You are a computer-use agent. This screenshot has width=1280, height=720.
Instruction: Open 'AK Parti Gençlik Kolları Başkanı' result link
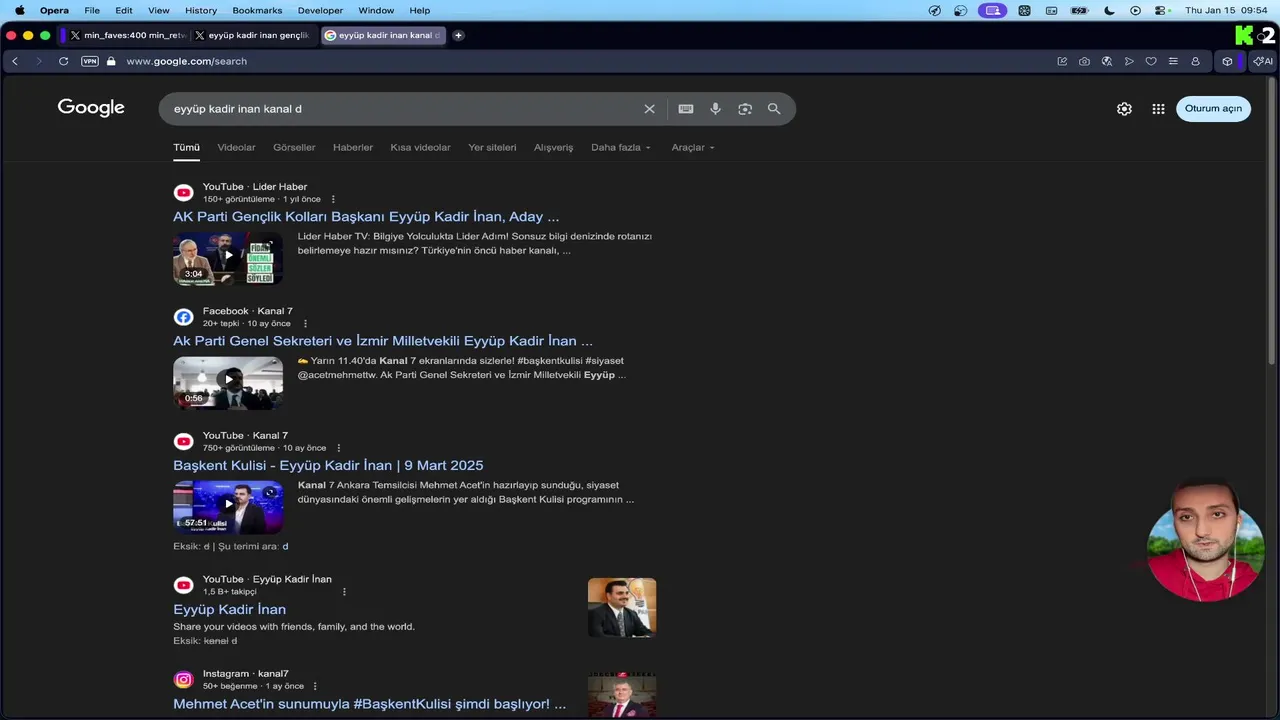coord(366,217)
